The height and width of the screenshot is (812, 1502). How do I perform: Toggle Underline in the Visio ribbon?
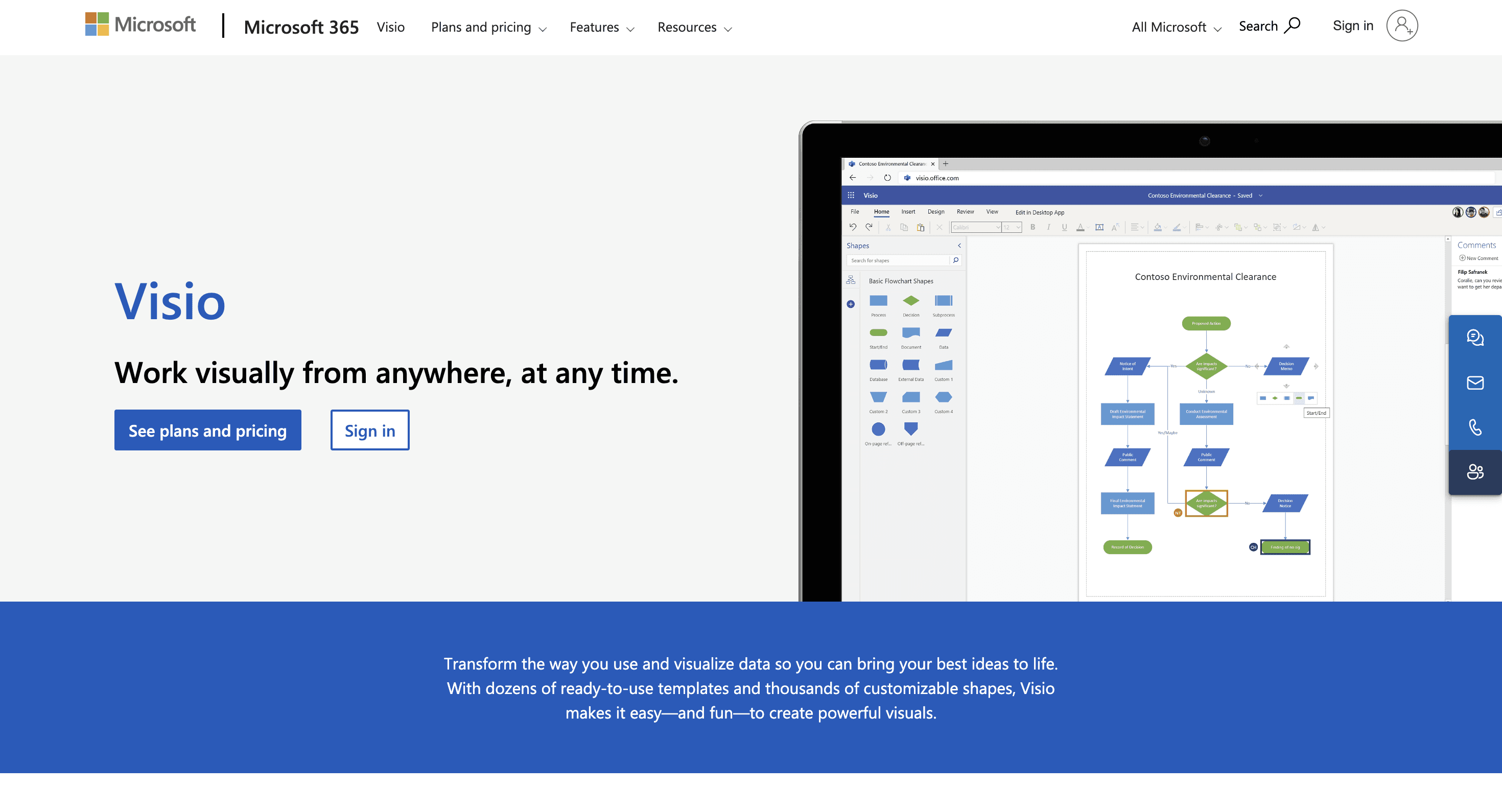point(1064,227)
